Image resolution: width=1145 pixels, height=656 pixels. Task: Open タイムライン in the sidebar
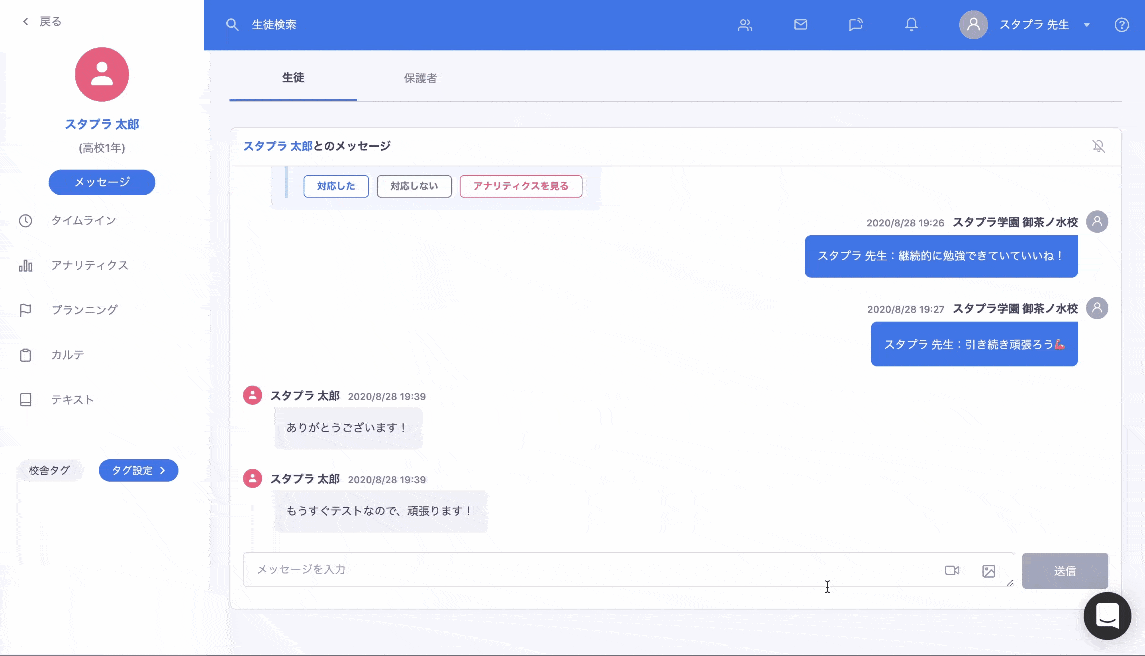coord(83,221)
